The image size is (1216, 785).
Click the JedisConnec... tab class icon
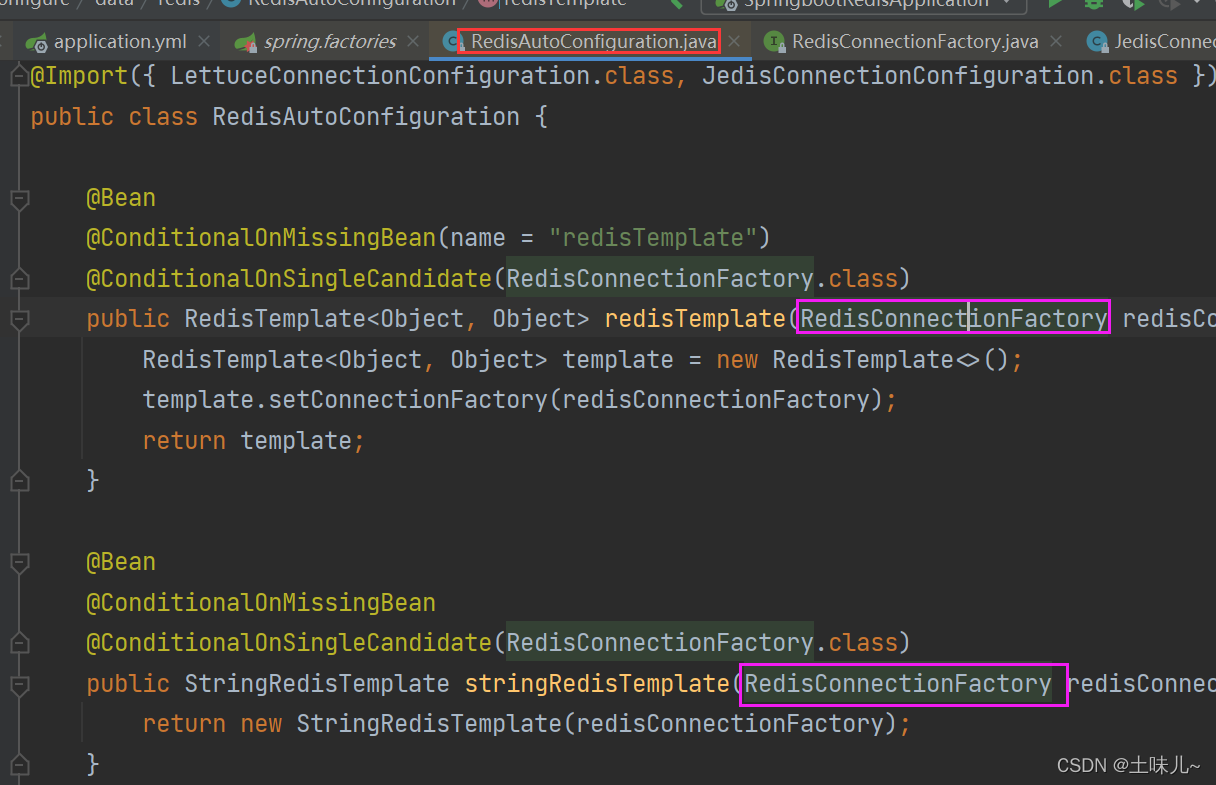tap(1097, 42)
